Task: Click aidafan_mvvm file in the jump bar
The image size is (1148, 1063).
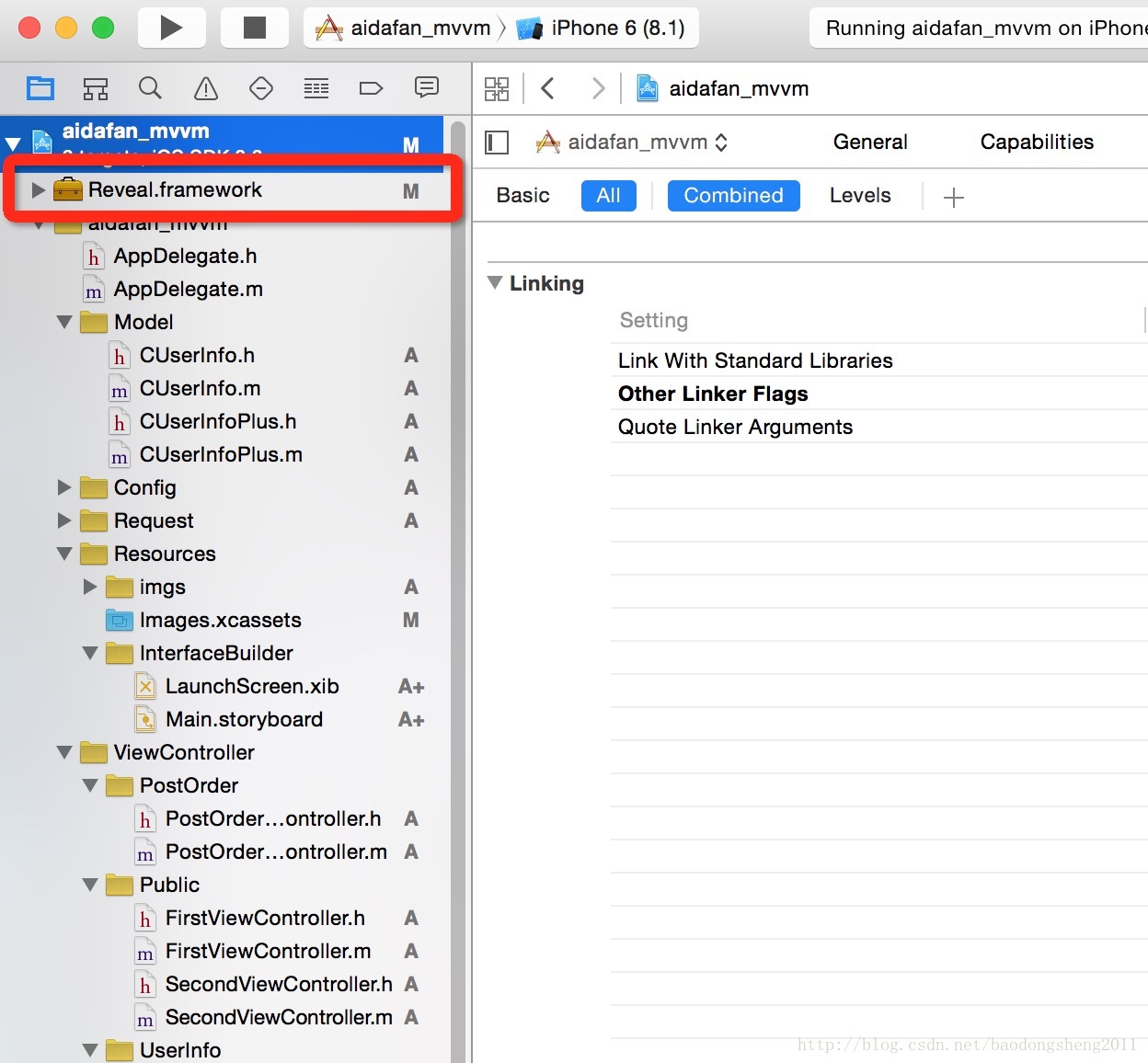Action: [x=723, y=88]
